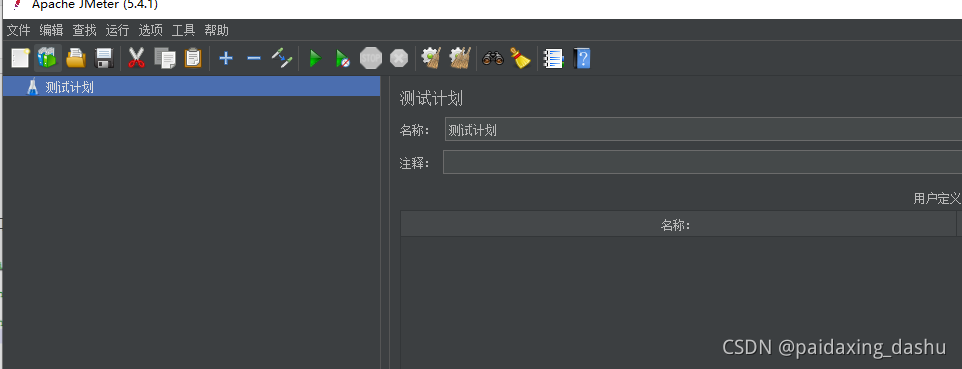
Task: Start test without pauses icon
Action: pos(343,59)
